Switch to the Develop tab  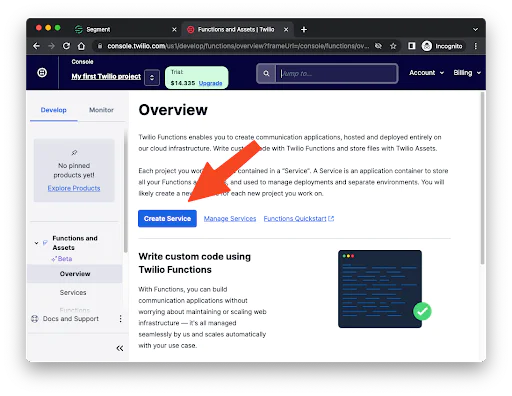click(x=53, y=110)
